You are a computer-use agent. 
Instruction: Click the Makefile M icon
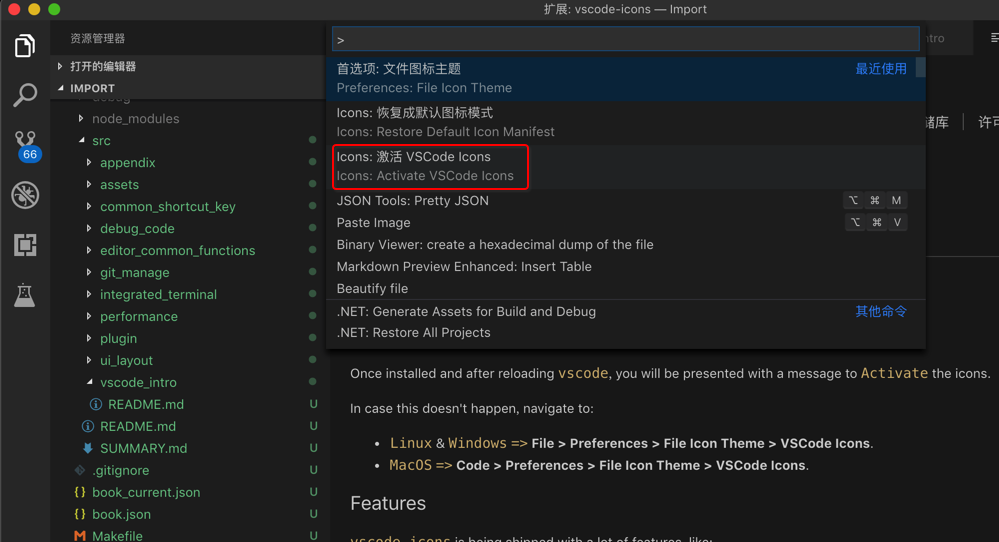[x=80, y=536]
